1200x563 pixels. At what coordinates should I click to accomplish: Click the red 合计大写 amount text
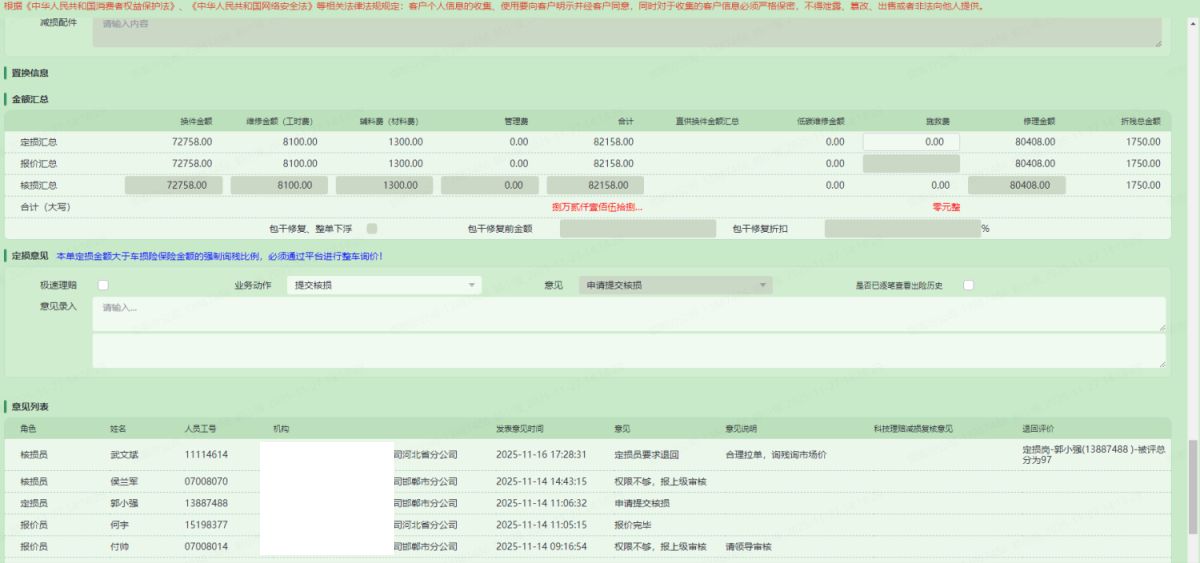pyautogui.click(x=597, y=207)
